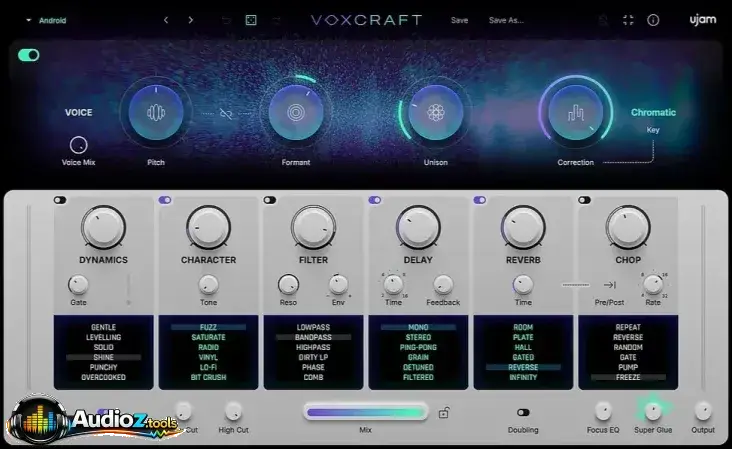Image resolution: width=732 pixels, height=449 pixels.
Task: Disable the Delay module switch
Action: pyautogui.click(x=375, y=200)
